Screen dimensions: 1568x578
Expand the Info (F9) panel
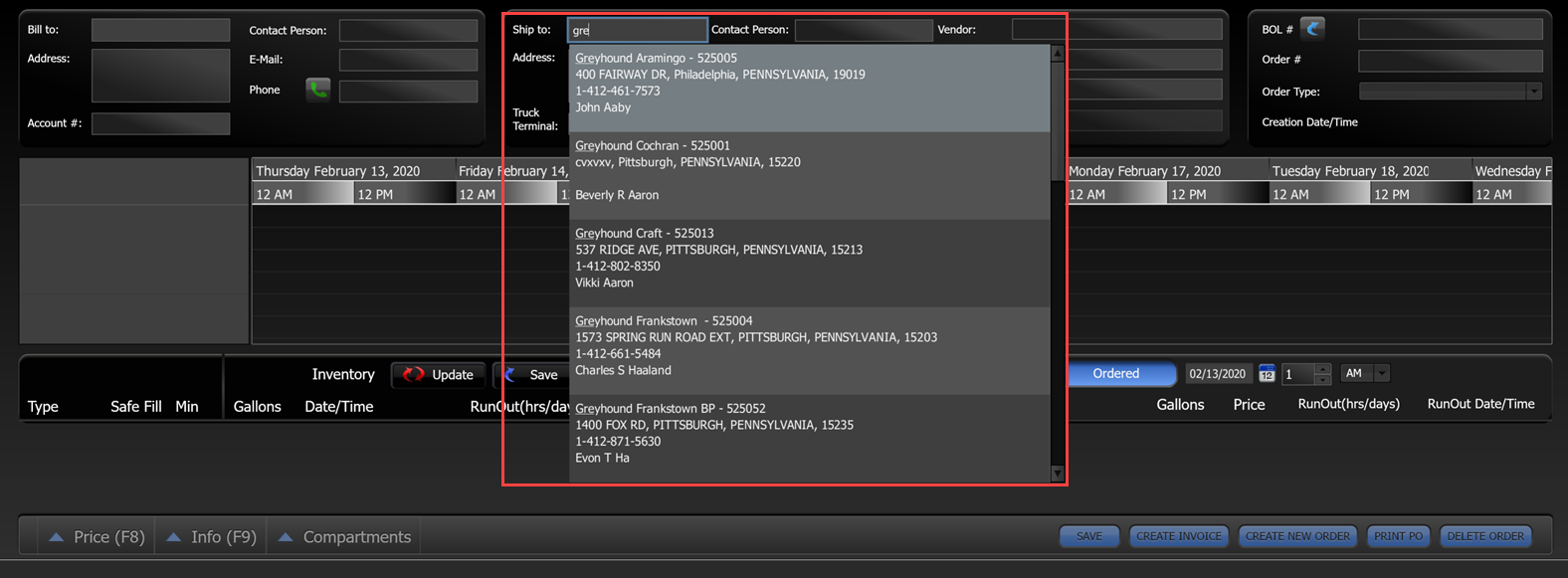pyautogui.click(x=211, y=537)
